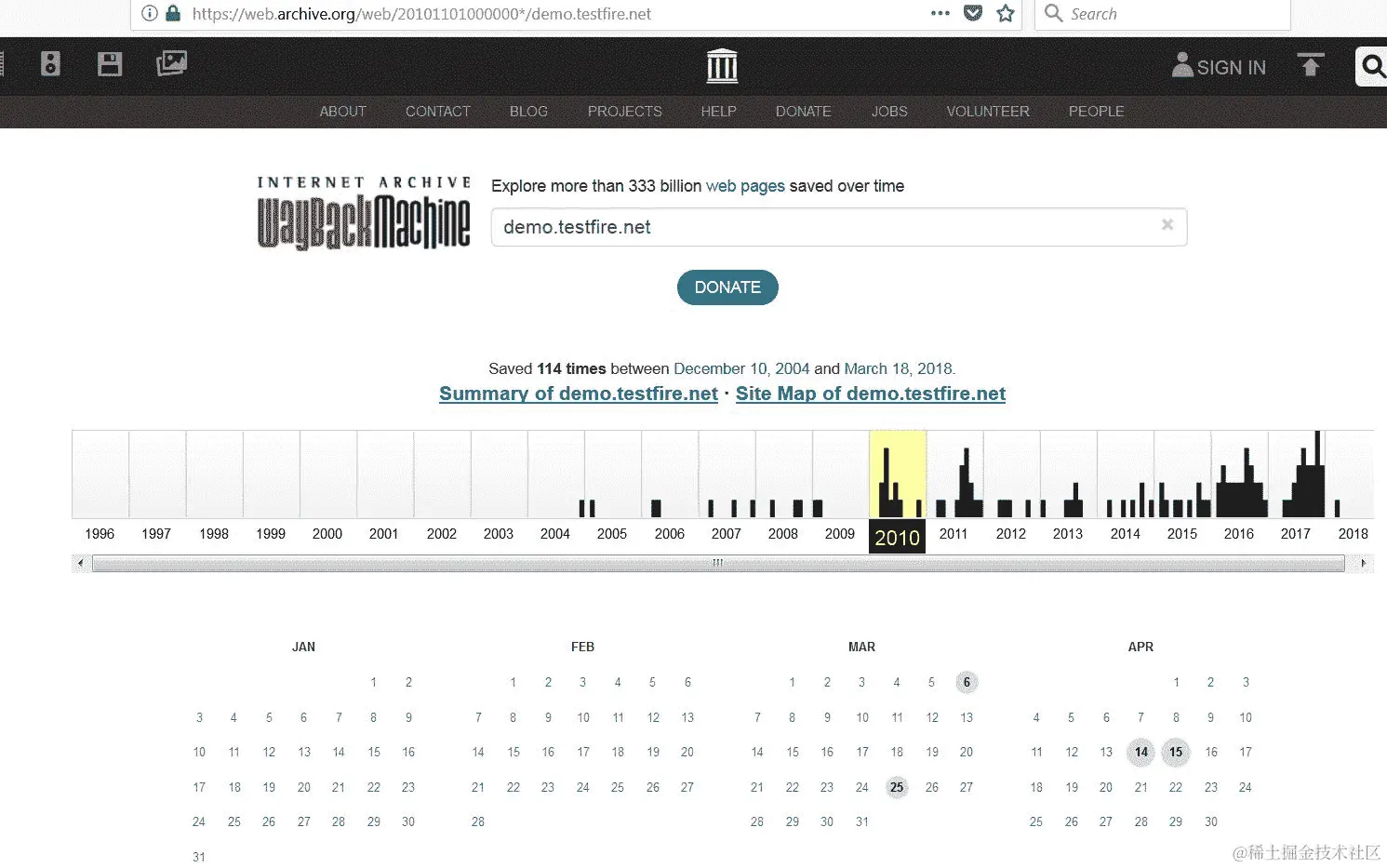Open the CONTACT menu item

(x=437, y=111)
